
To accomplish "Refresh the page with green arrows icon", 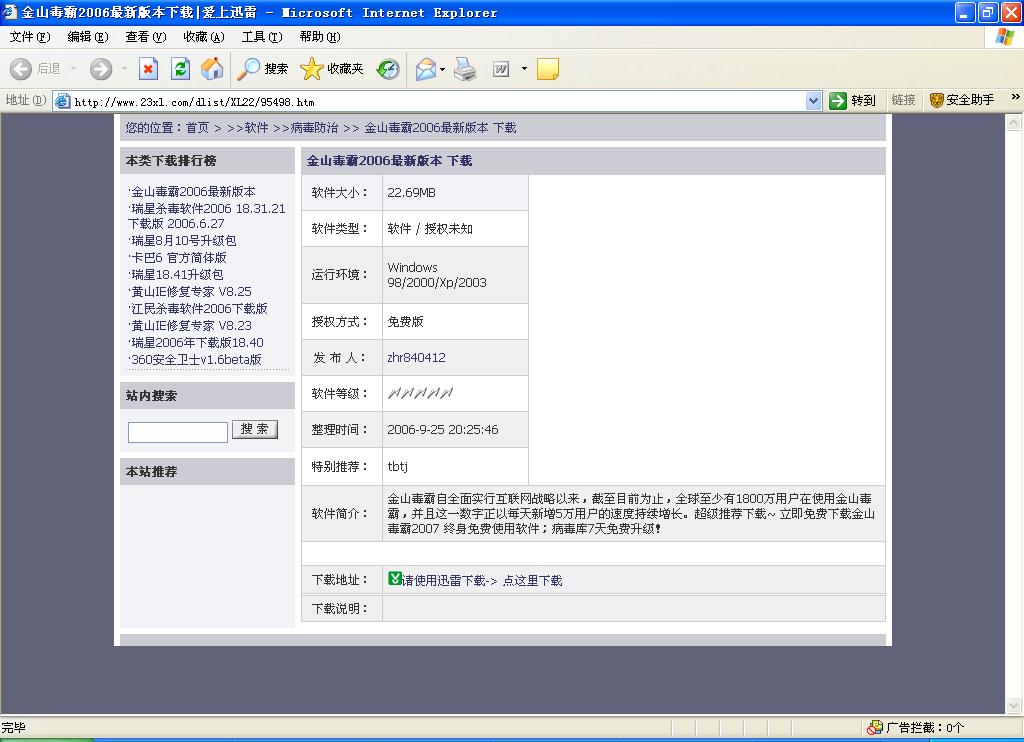I will coord(180,69).
